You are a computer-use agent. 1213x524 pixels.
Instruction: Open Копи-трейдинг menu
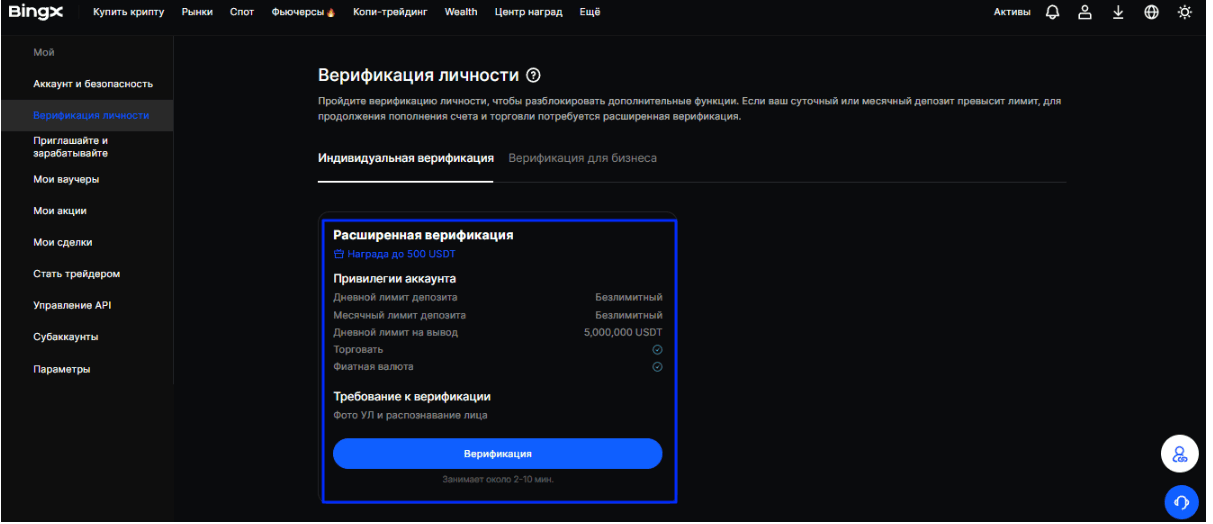tap(390, 12)
